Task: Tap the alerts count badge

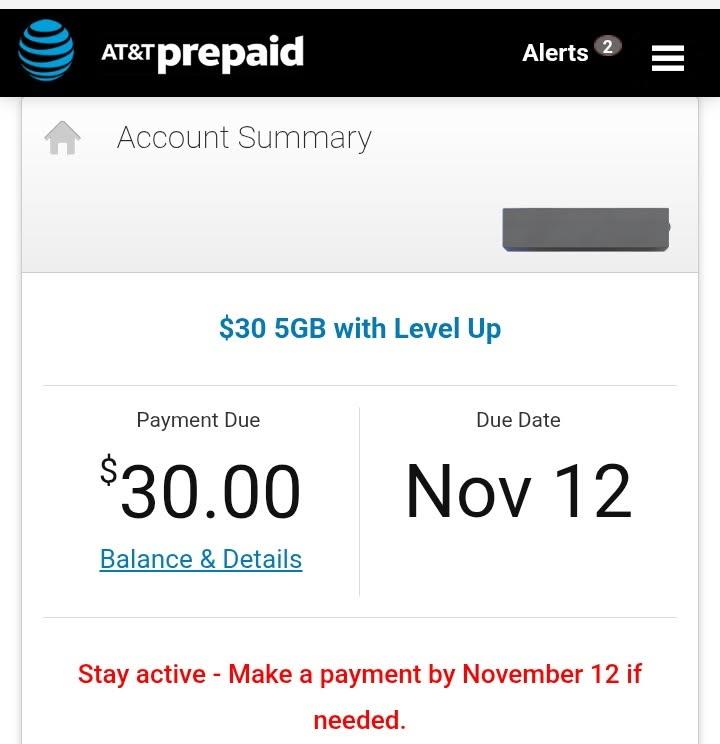Action: click(607, 46)
